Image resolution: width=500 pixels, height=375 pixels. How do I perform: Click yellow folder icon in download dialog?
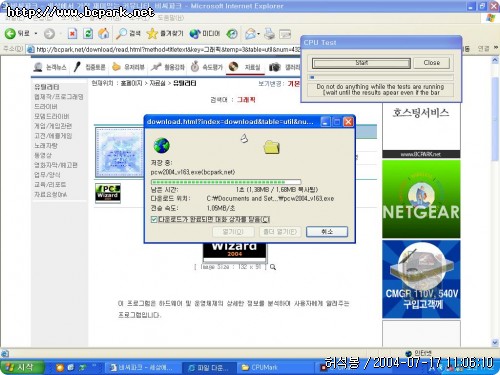[271, 147]
